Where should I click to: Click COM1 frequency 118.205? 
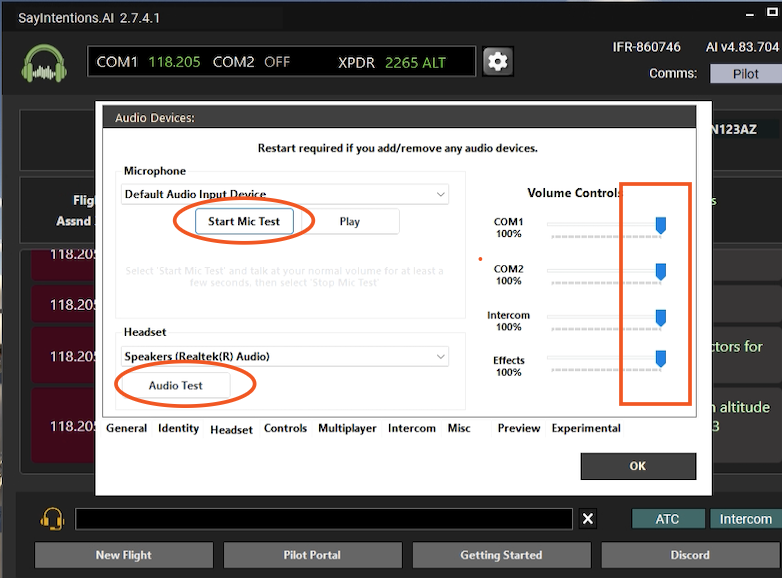(174, 62)
